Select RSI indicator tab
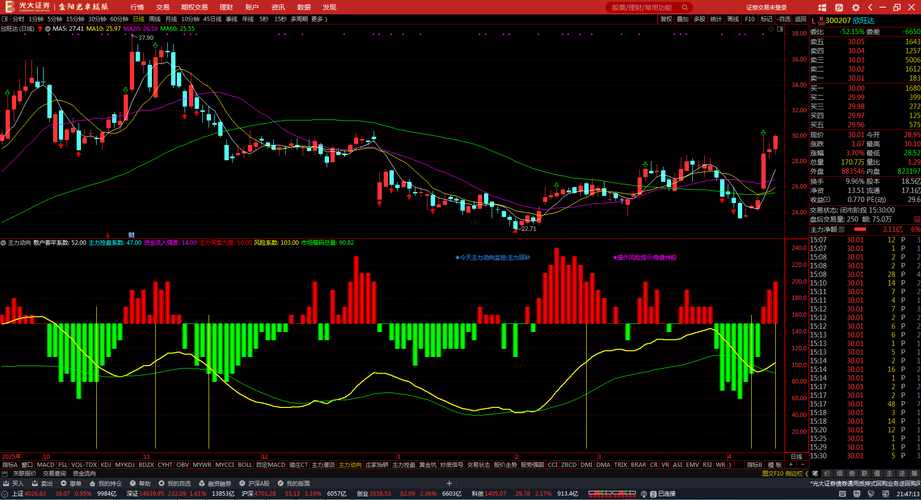Viewport: 921px width, 500px height. [x=707, y=465]
